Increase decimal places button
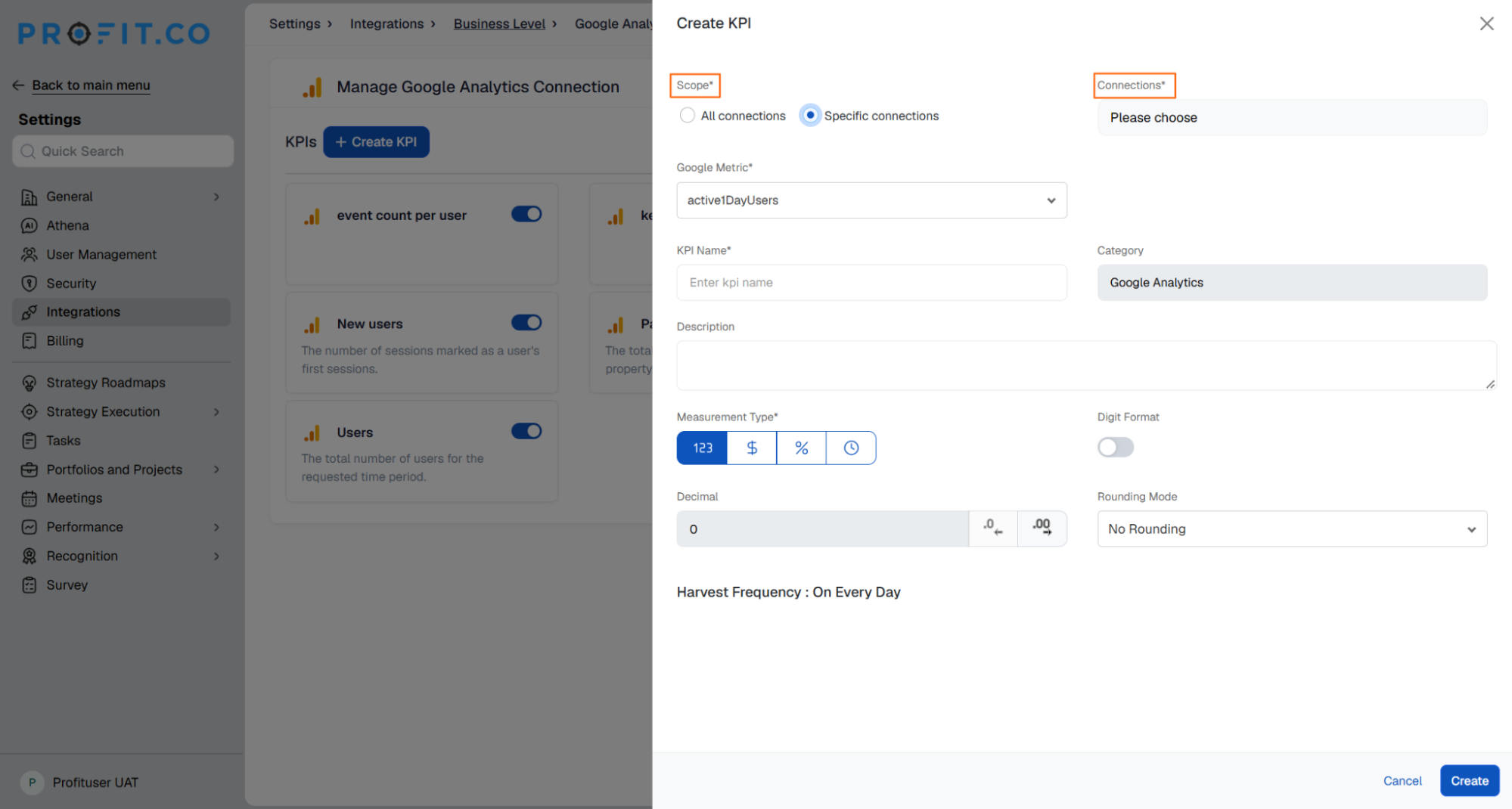This screenshot has height=809, width=1512. coord(1042,528)
